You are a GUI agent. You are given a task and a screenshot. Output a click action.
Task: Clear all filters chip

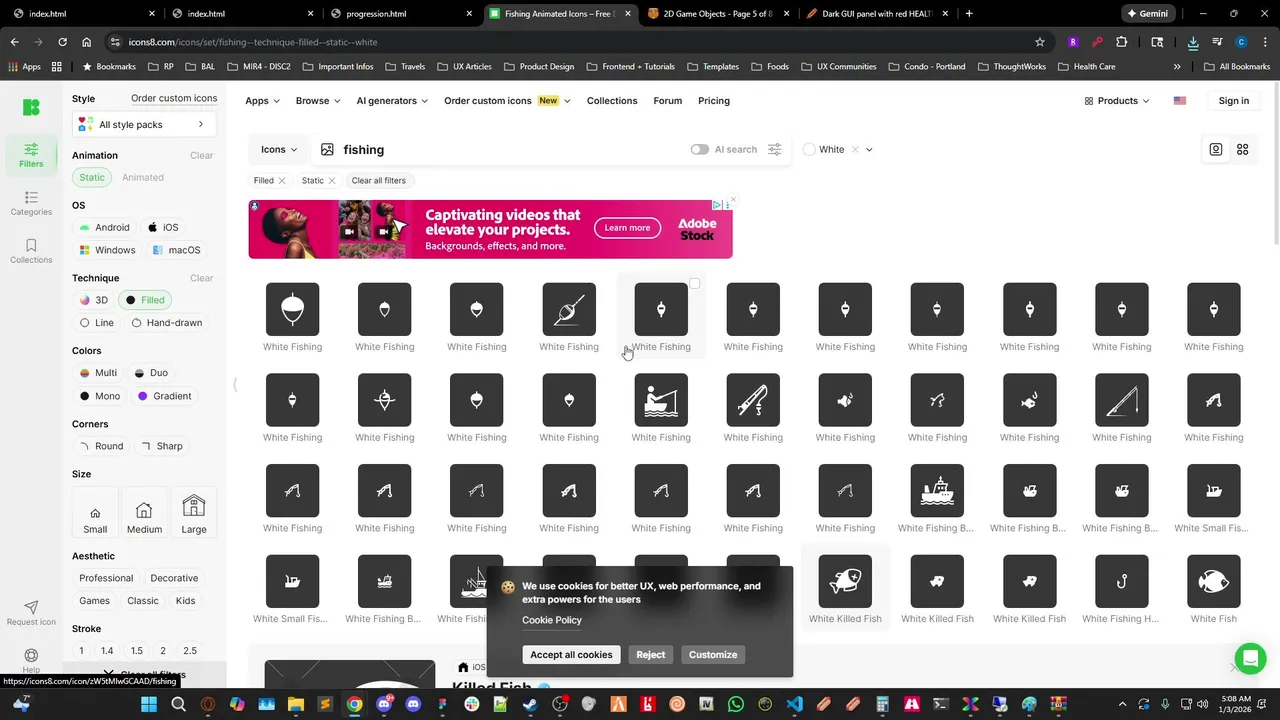378,181
